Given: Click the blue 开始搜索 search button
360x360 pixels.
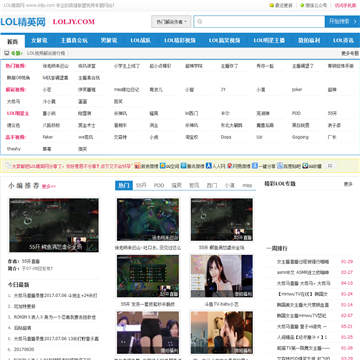Looking at the screenshot, I should tap(342, 22).
